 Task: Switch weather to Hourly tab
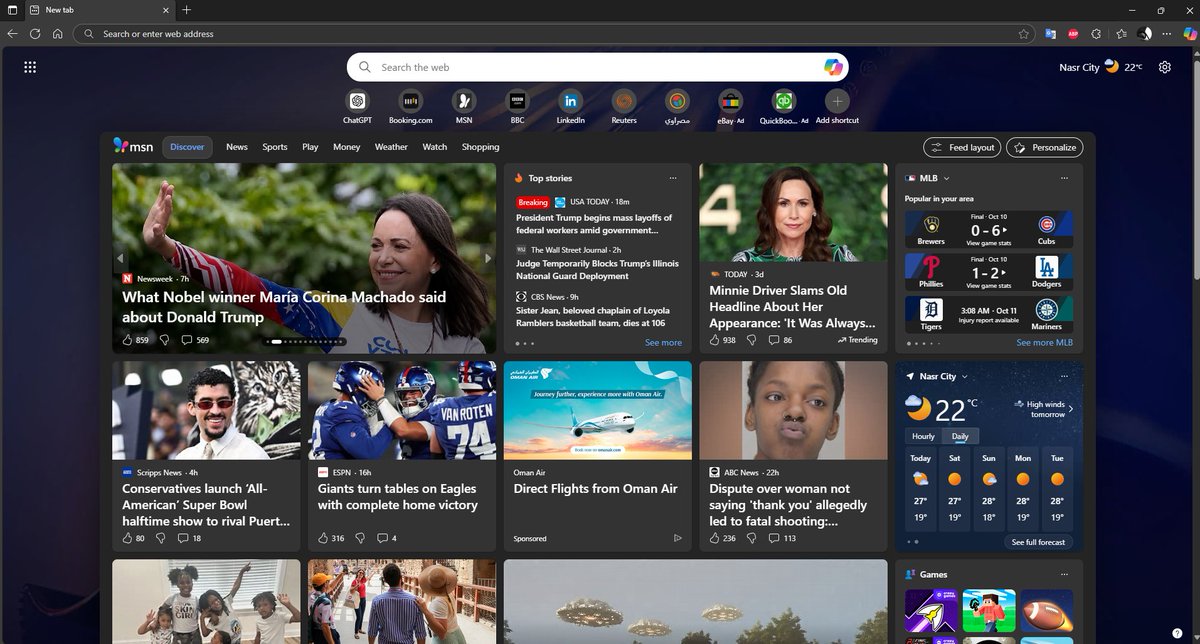pyautogui.click(x=923, y=436)
